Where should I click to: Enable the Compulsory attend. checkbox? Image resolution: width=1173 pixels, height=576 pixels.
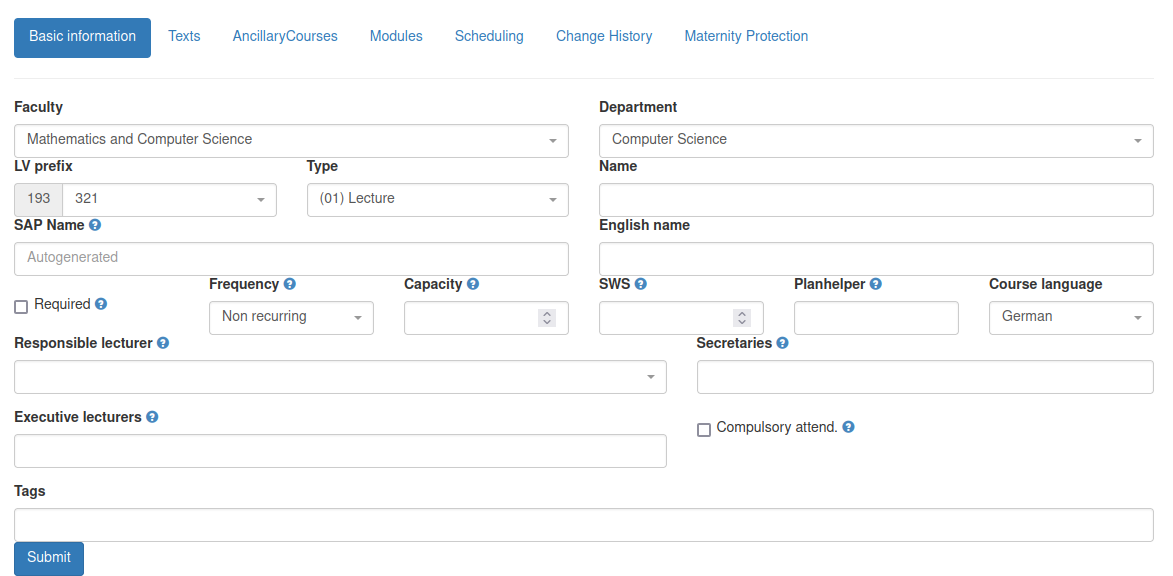tap(703, 430)
